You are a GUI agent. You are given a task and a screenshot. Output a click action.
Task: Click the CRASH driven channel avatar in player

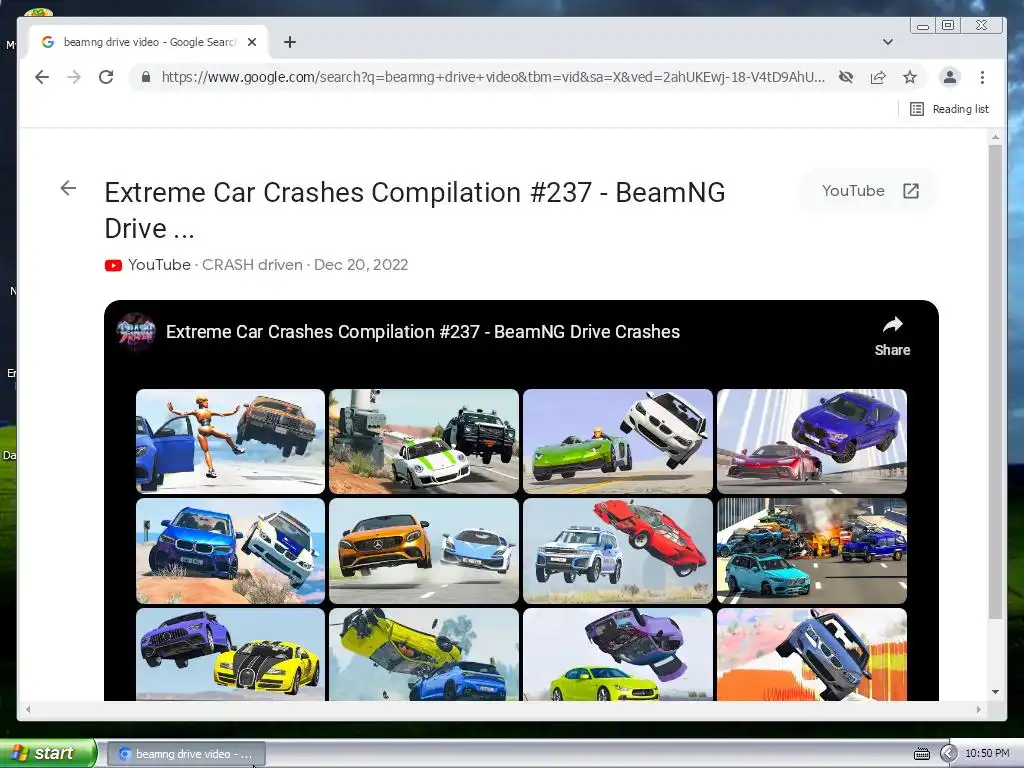coord(136,332)
